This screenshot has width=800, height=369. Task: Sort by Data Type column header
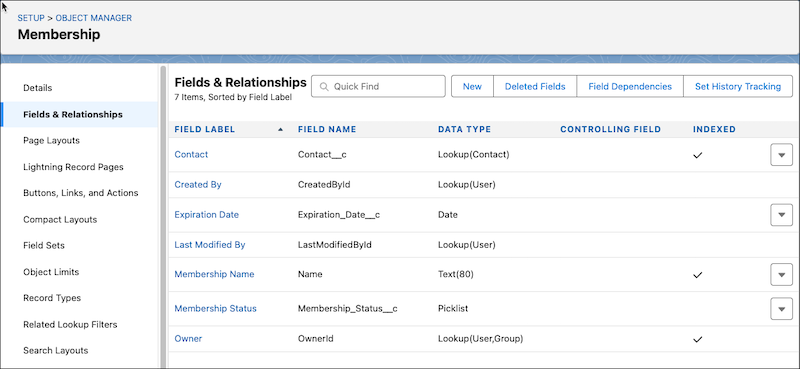point(464,130)
